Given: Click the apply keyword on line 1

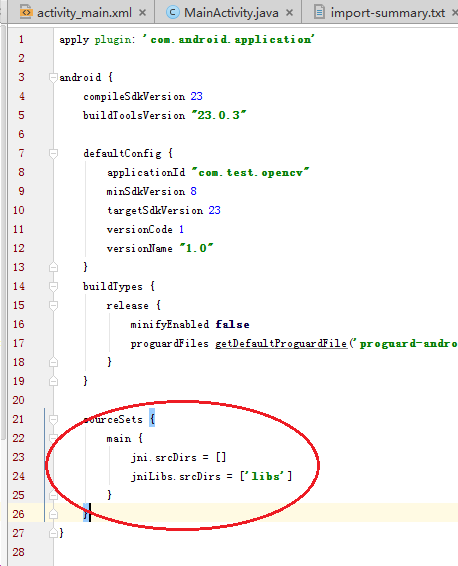Looking at the screenshot, I should 74,40.
